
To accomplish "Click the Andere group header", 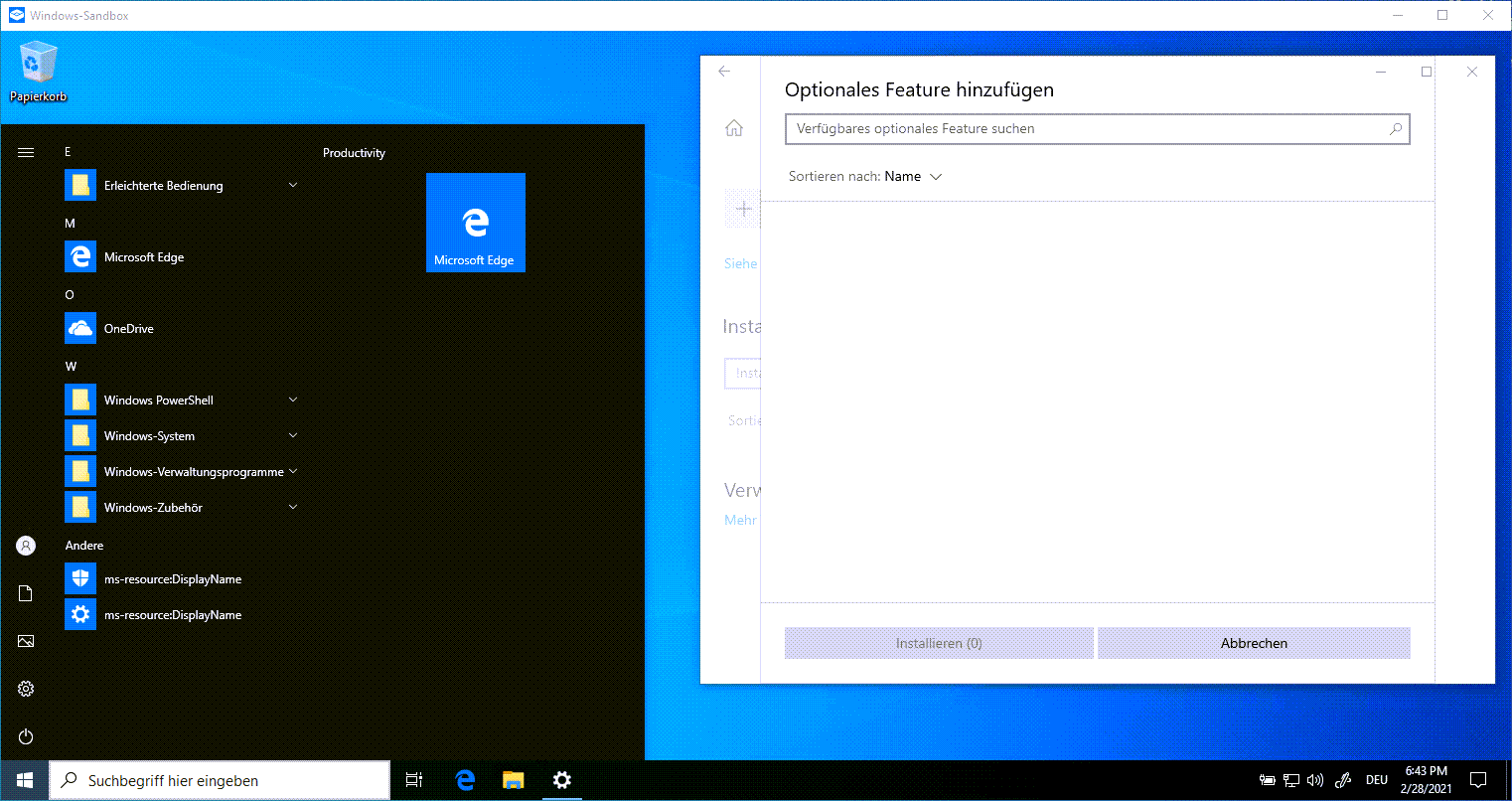I will pyautogui.click(x=84, y=546).
